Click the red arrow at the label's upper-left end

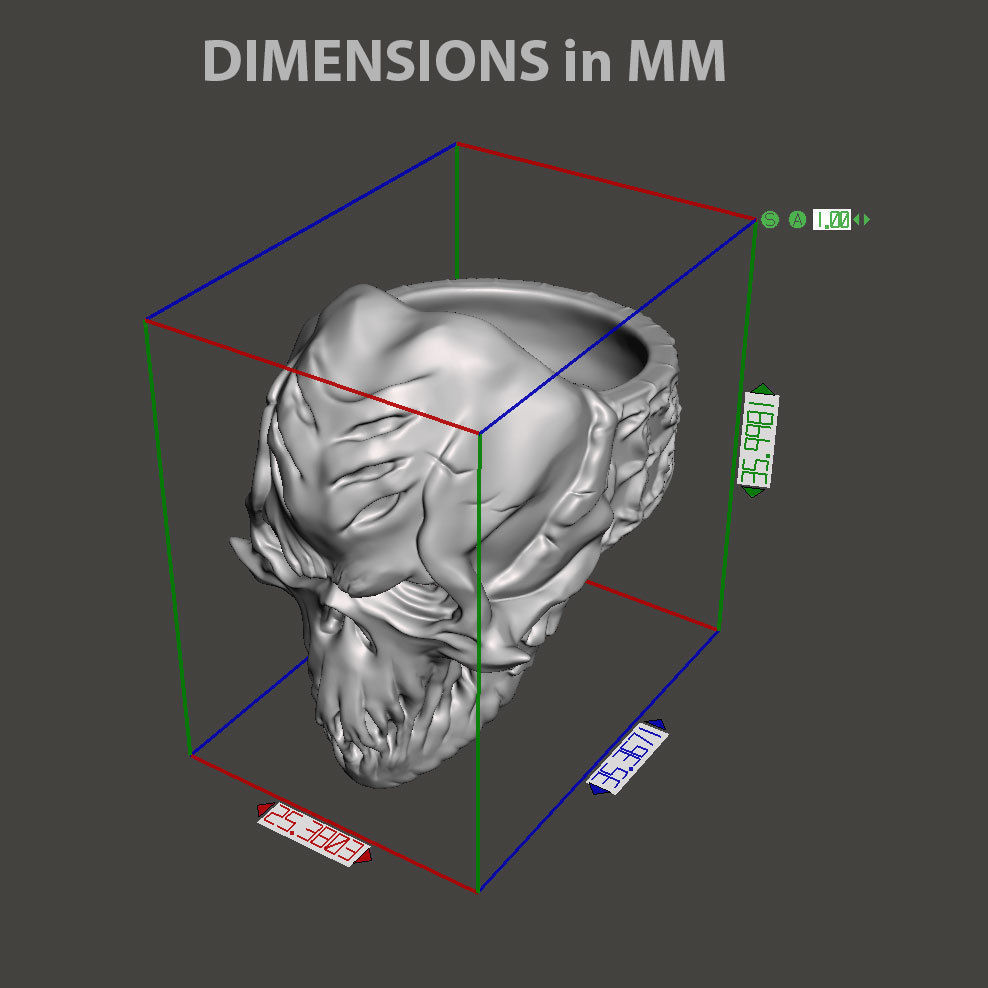(x=264, y=809)
